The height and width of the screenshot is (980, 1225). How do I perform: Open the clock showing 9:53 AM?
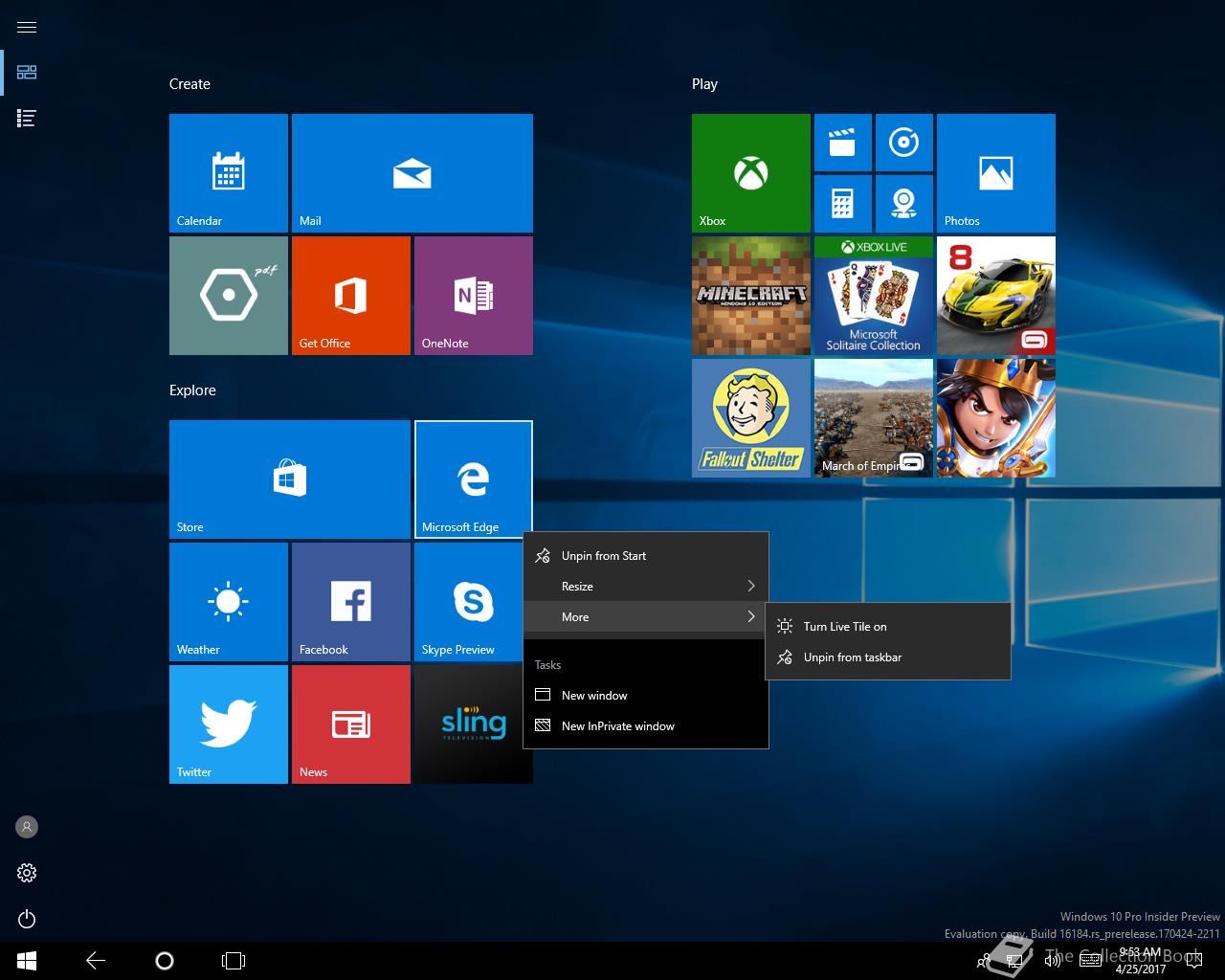[x=1141, y=961]
